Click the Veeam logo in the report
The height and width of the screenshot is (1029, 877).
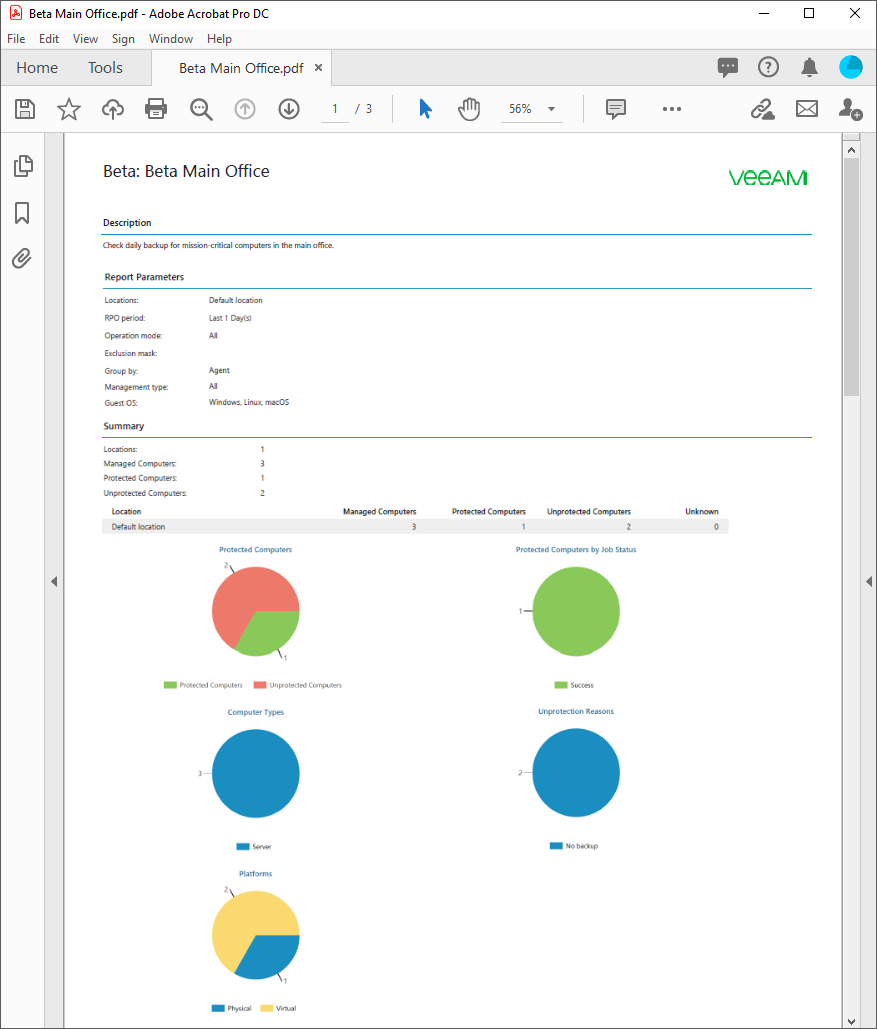click(x=768, y=178)
